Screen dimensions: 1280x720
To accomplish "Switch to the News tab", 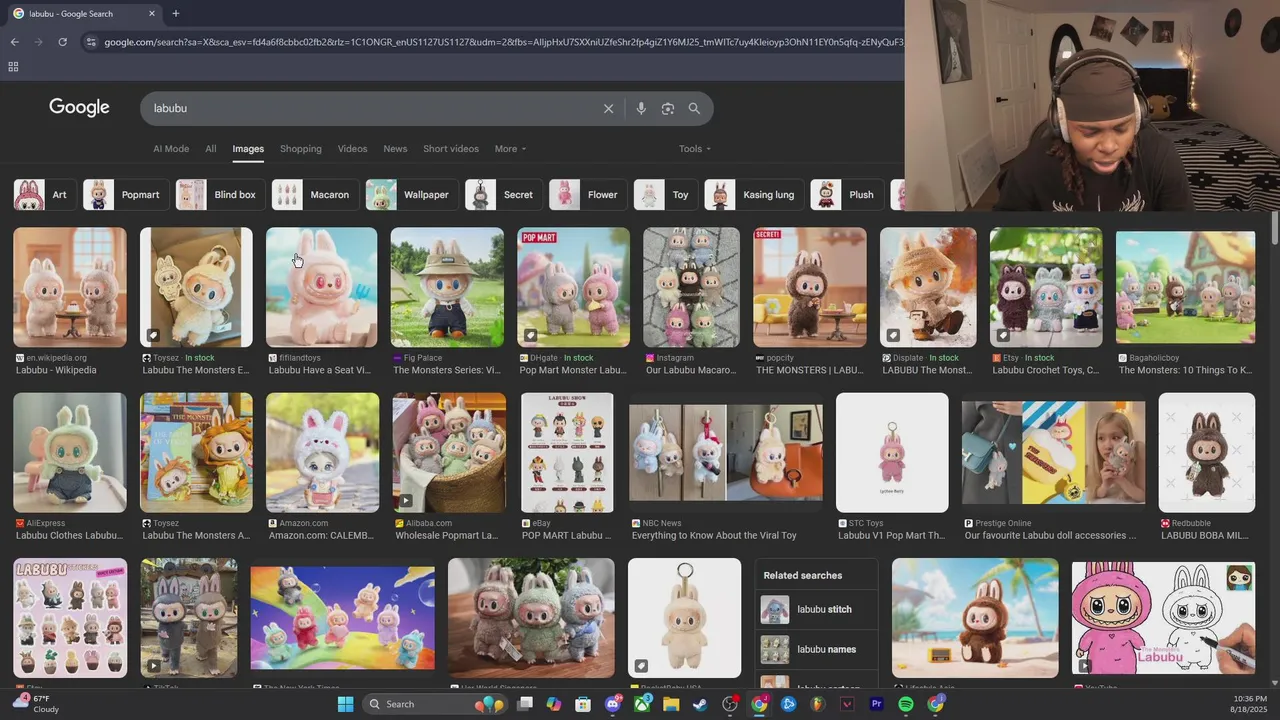I will click(395, 149).
